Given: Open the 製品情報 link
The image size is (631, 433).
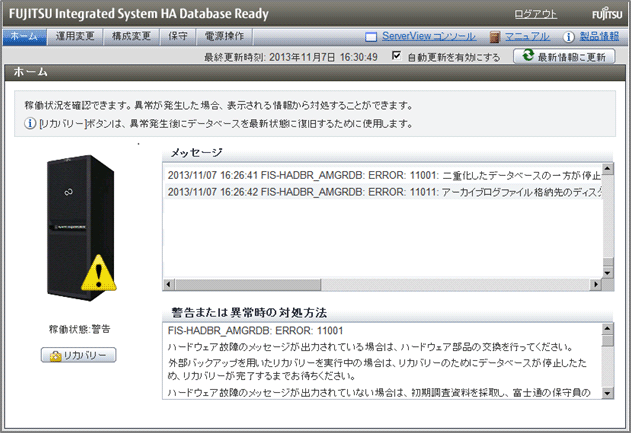Looking at the screenshot, I should tap(599, 37).
